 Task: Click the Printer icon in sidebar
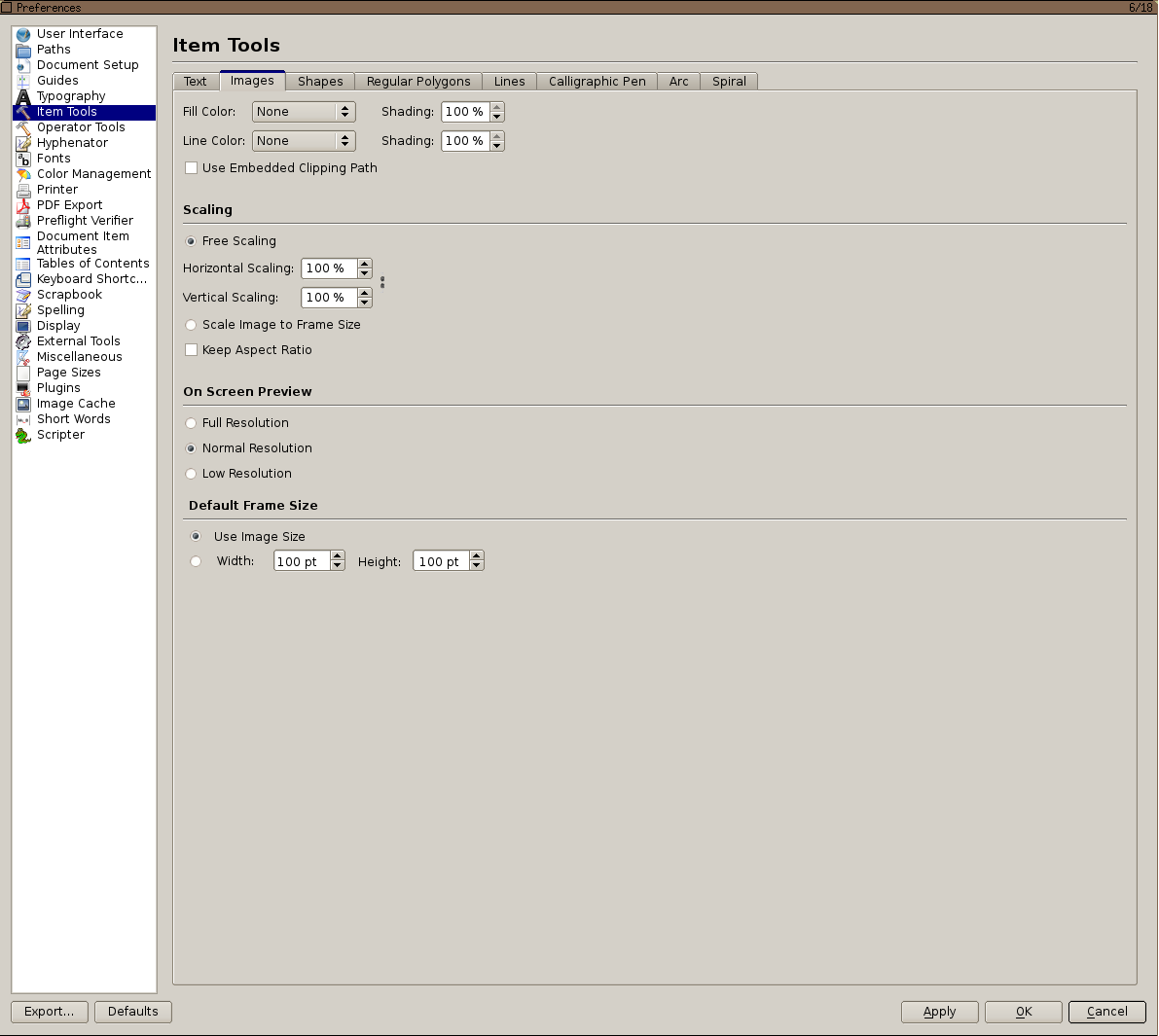point(23,190)
